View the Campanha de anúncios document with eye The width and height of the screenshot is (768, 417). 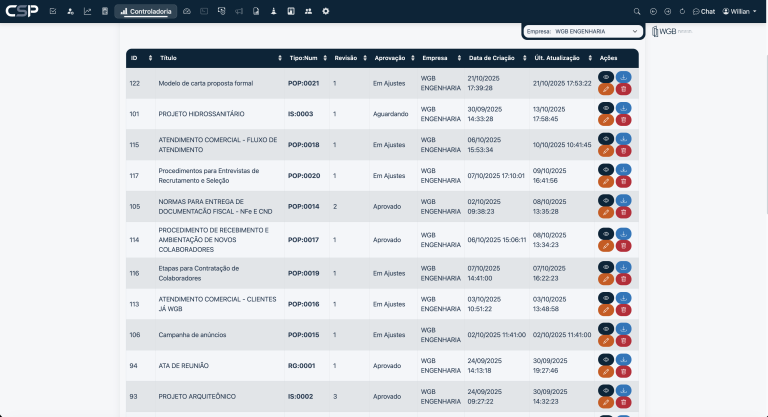click(606, 329)
